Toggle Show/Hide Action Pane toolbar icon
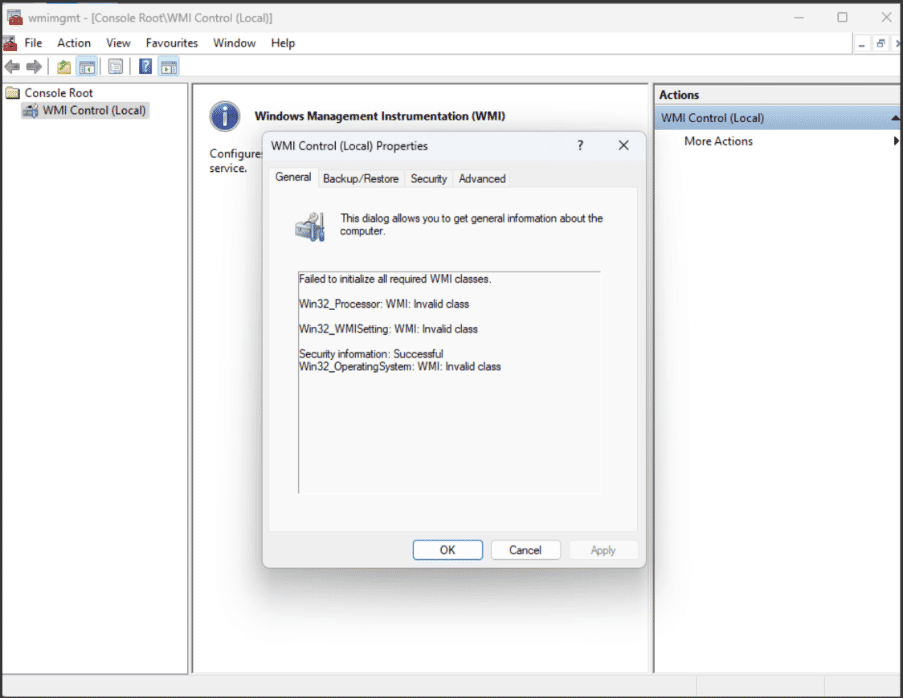This screenshot has width=904, height=698. click(x=169, y=67)
